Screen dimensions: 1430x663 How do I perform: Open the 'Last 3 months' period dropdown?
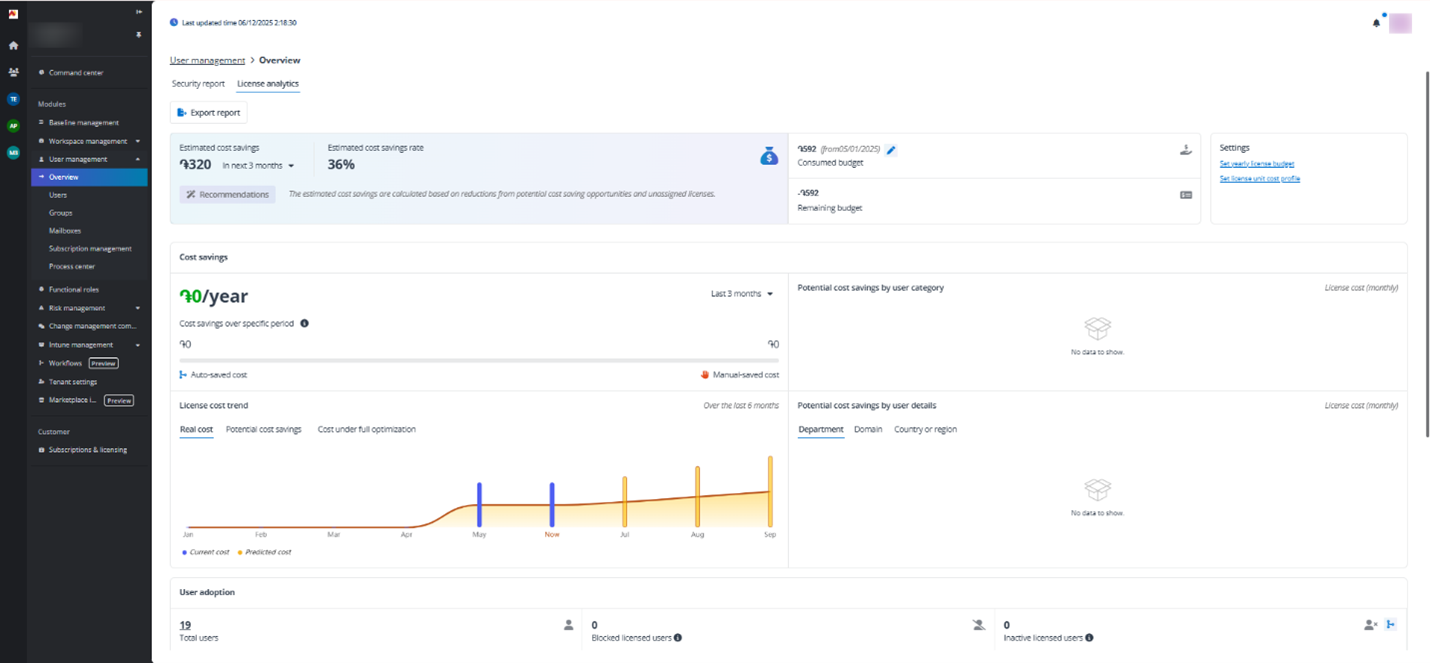[x=742, y=294]
